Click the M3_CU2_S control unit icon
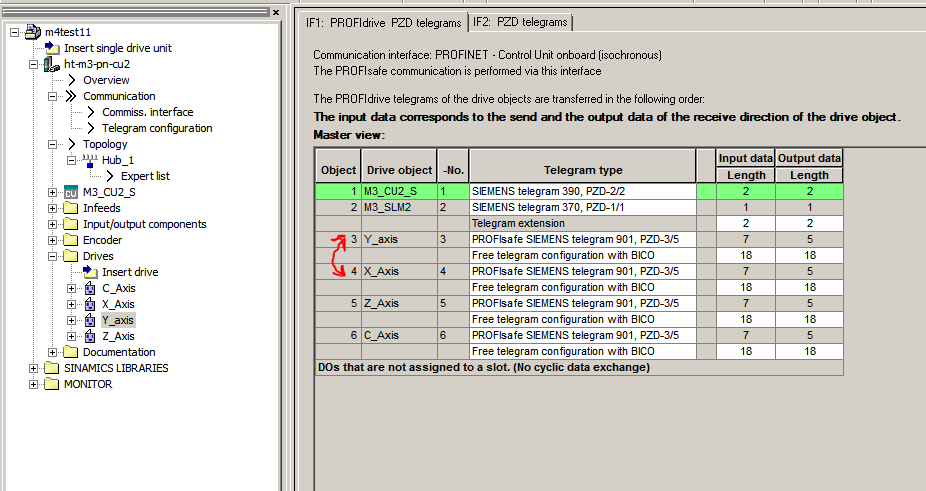926x491 pixels. tap(71, 192)
